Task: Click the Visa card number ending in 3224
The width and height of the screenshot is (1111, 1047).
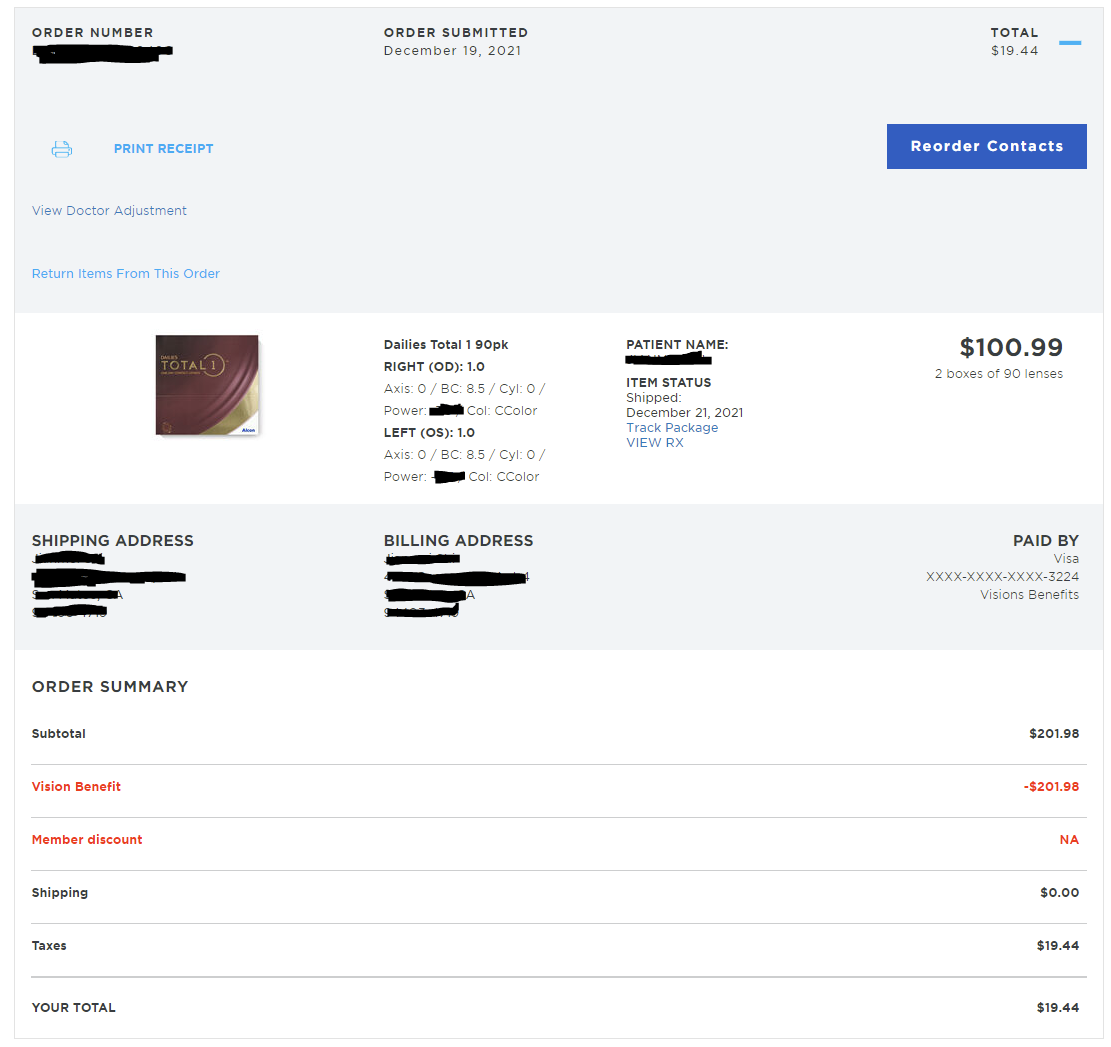Action: tap(1002, 577)
